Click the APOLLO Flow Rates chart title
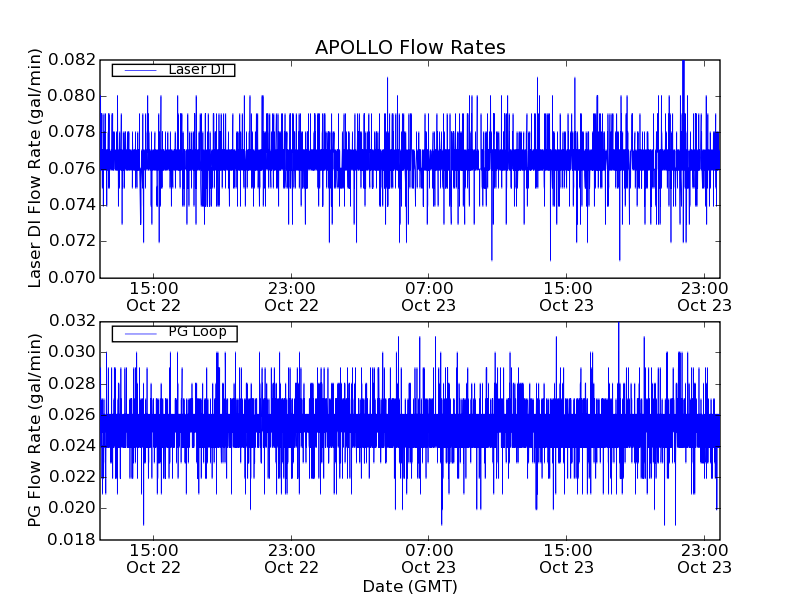 410,48
